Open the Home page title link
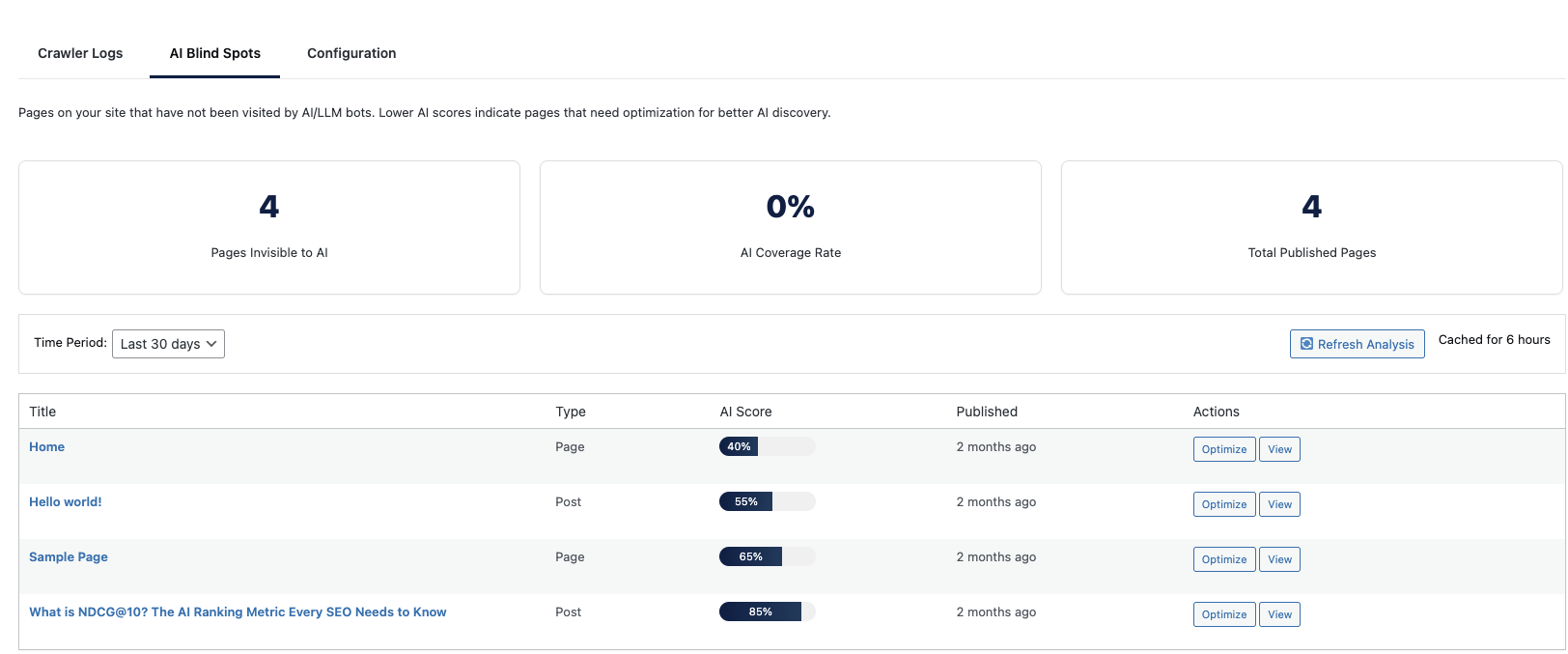 [46, 447]
